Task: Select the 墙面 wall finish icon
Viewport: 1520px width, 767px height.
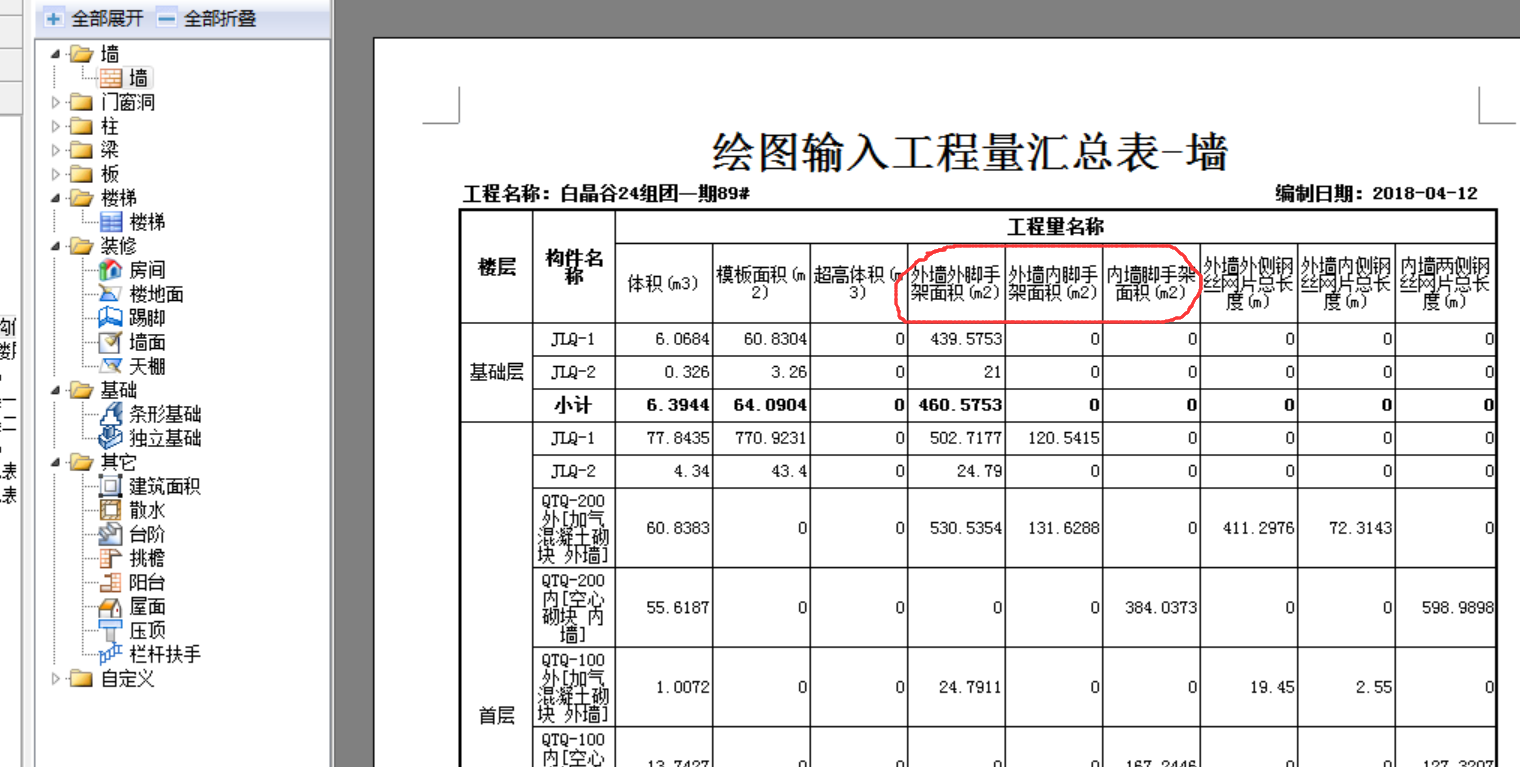Action: coord(111,342)
